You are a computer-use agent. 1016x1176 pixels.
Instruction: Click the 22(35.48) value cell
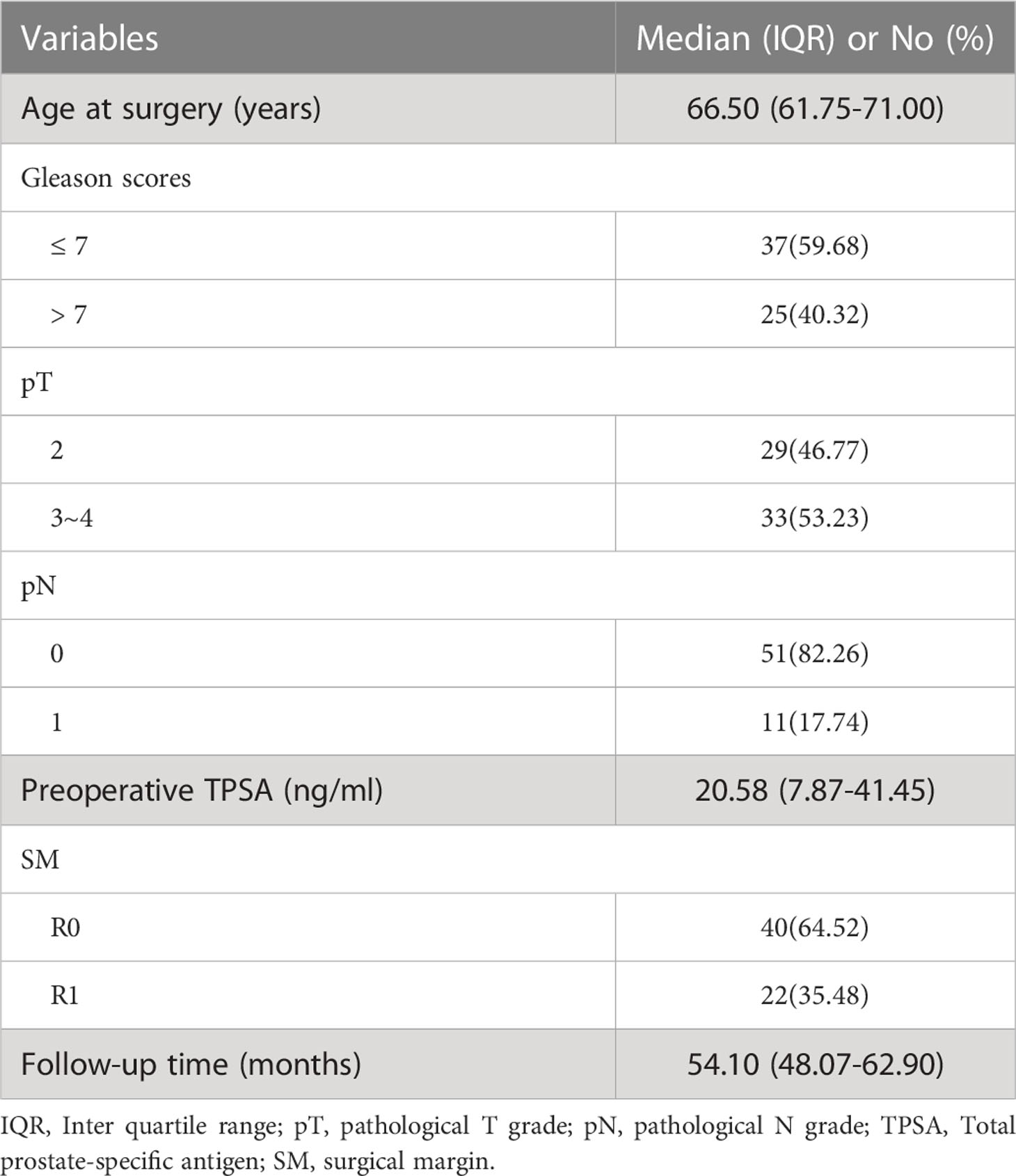(816, 995)
